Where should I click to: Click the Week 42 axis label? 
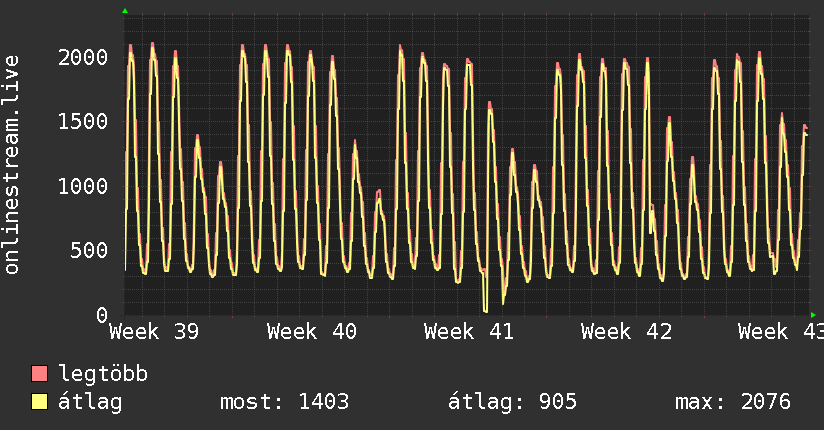pos(626,332)
